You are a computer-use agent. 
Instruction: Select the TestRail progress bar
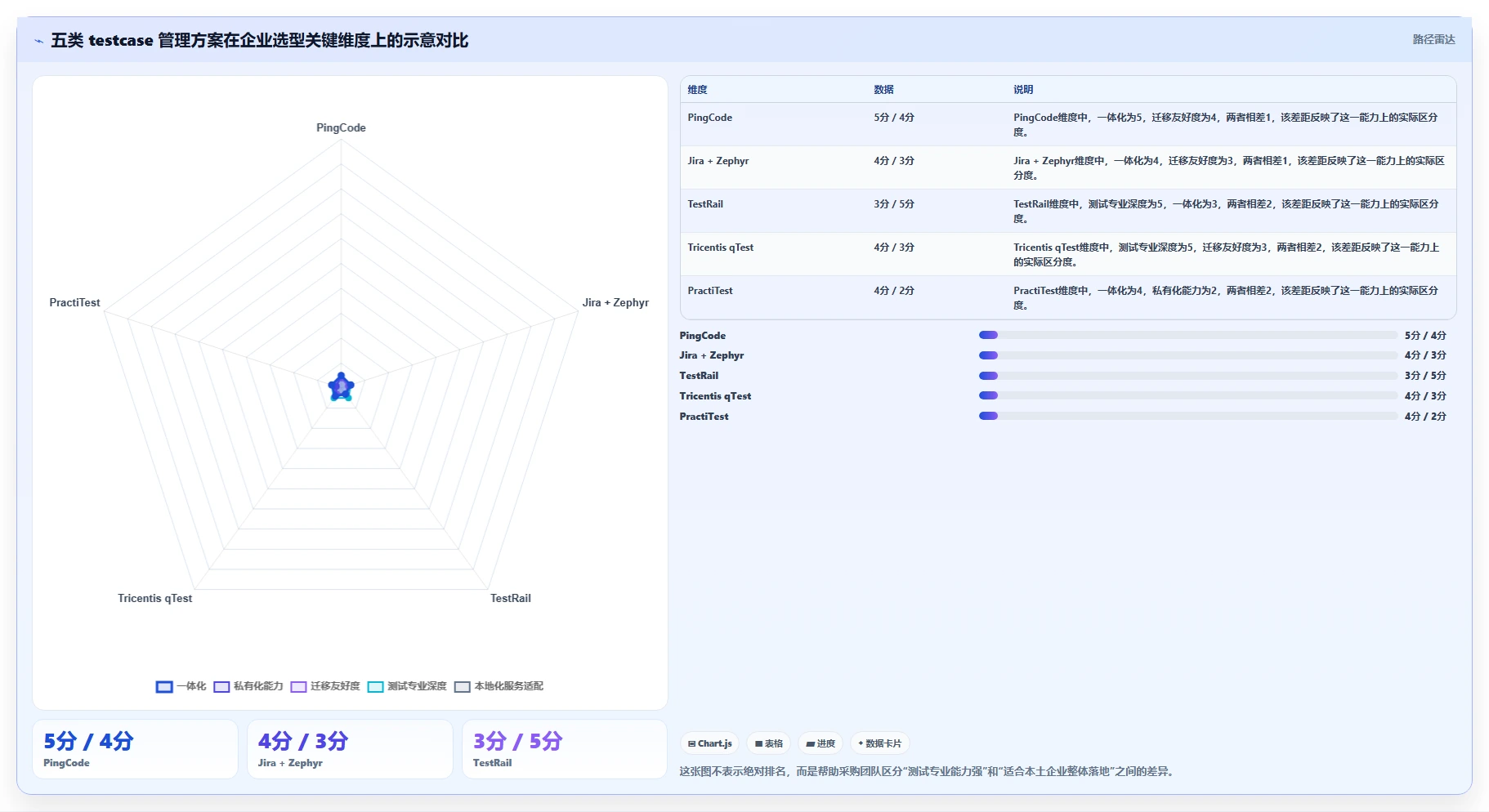pyautogui.click(x=1187, y=376)
